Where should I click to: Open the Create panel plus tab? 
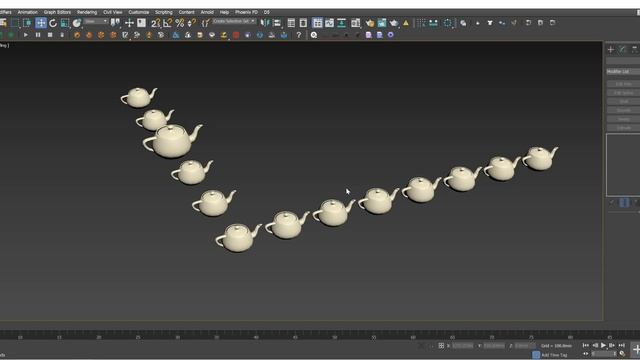(x=611, y=49)
